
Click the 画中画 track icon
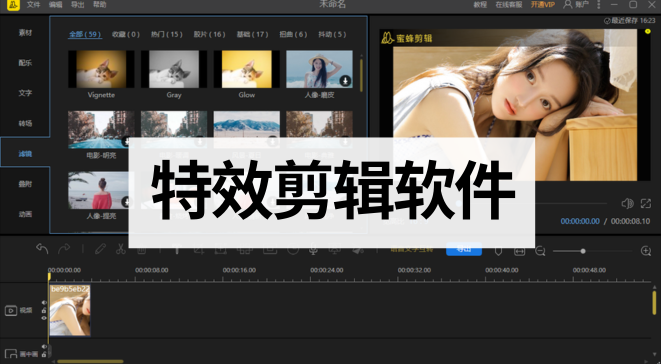[x=11, y=354]
